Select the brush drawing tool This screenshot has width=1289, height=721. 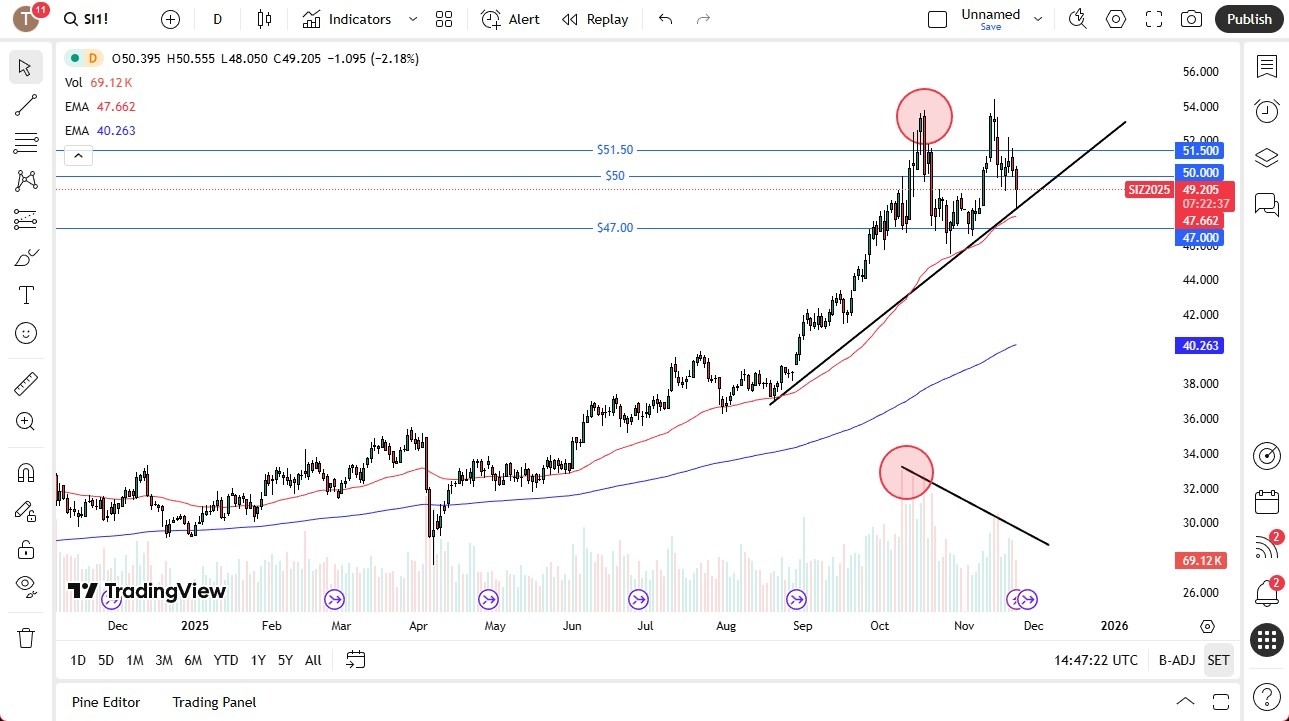point(25,257)
